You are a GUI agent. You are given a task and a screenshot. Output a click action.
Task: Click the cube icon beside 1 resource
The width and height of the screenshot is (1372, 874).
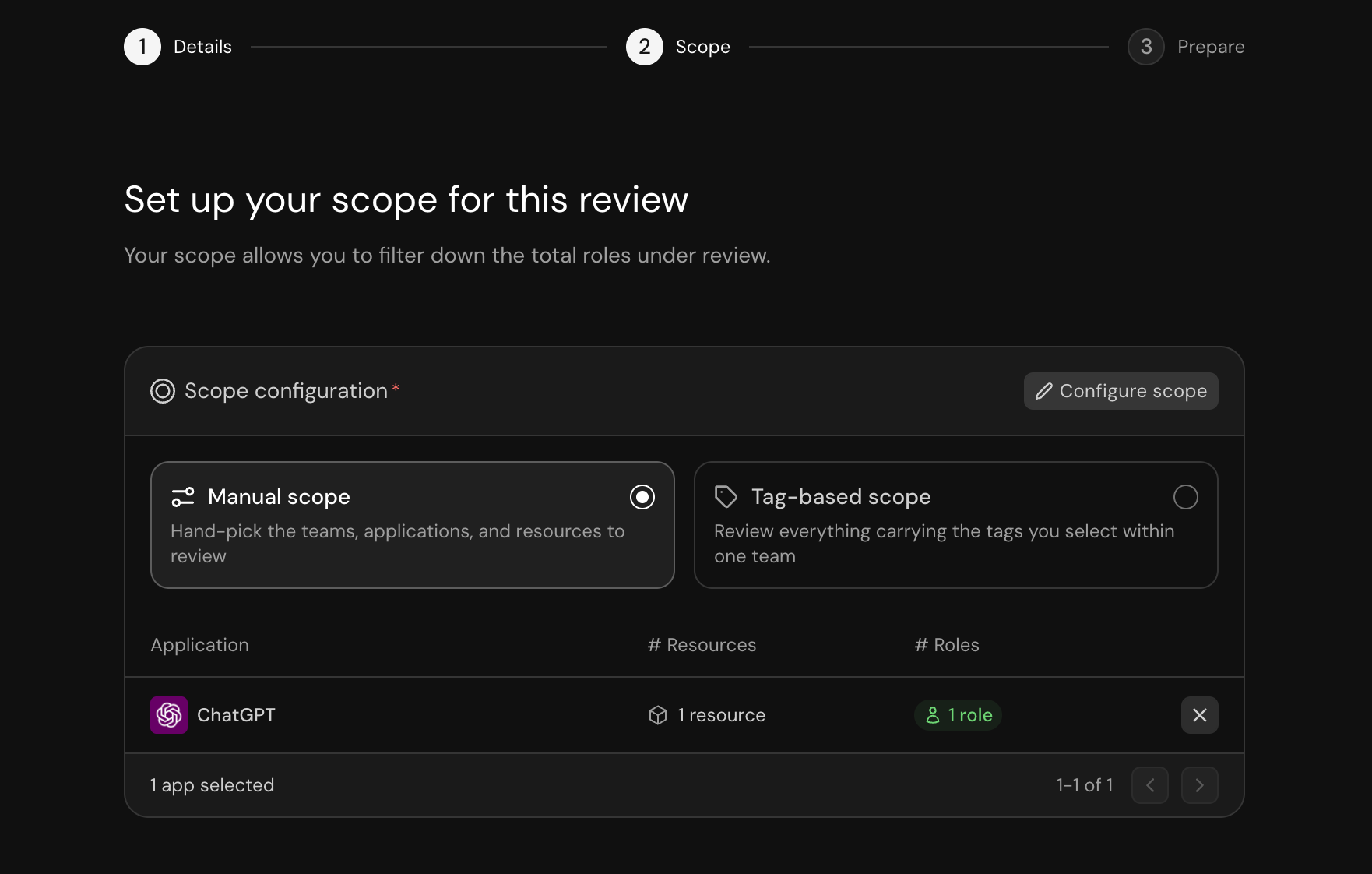click(x=658, y=715)
